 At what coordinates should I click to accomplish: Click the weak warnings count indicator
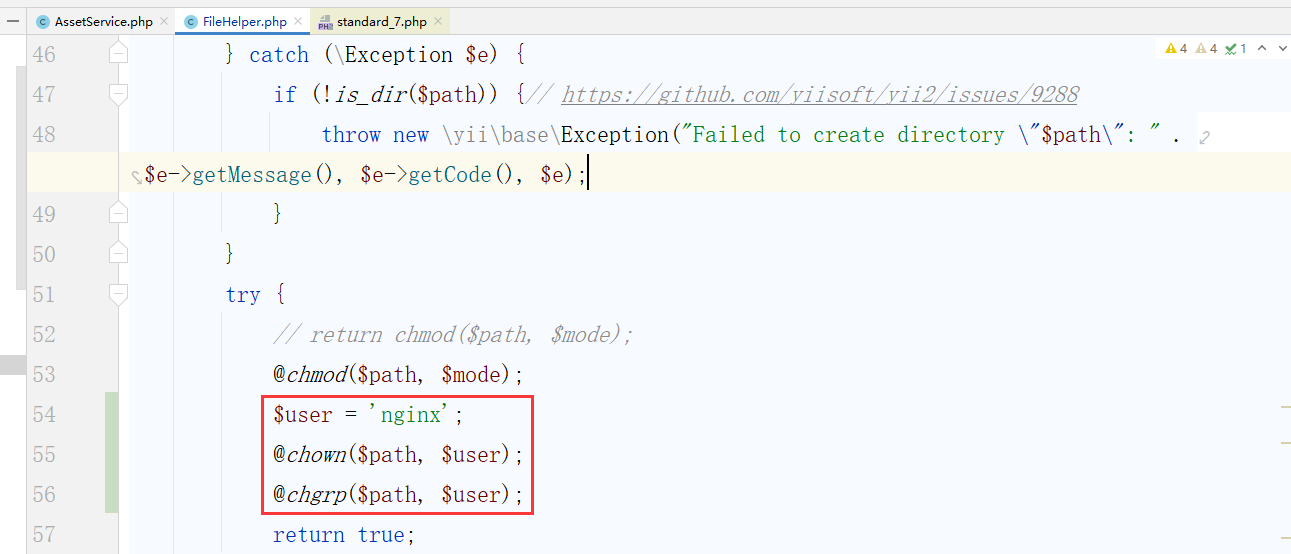pyautogui.click(x=1206, y=48)
